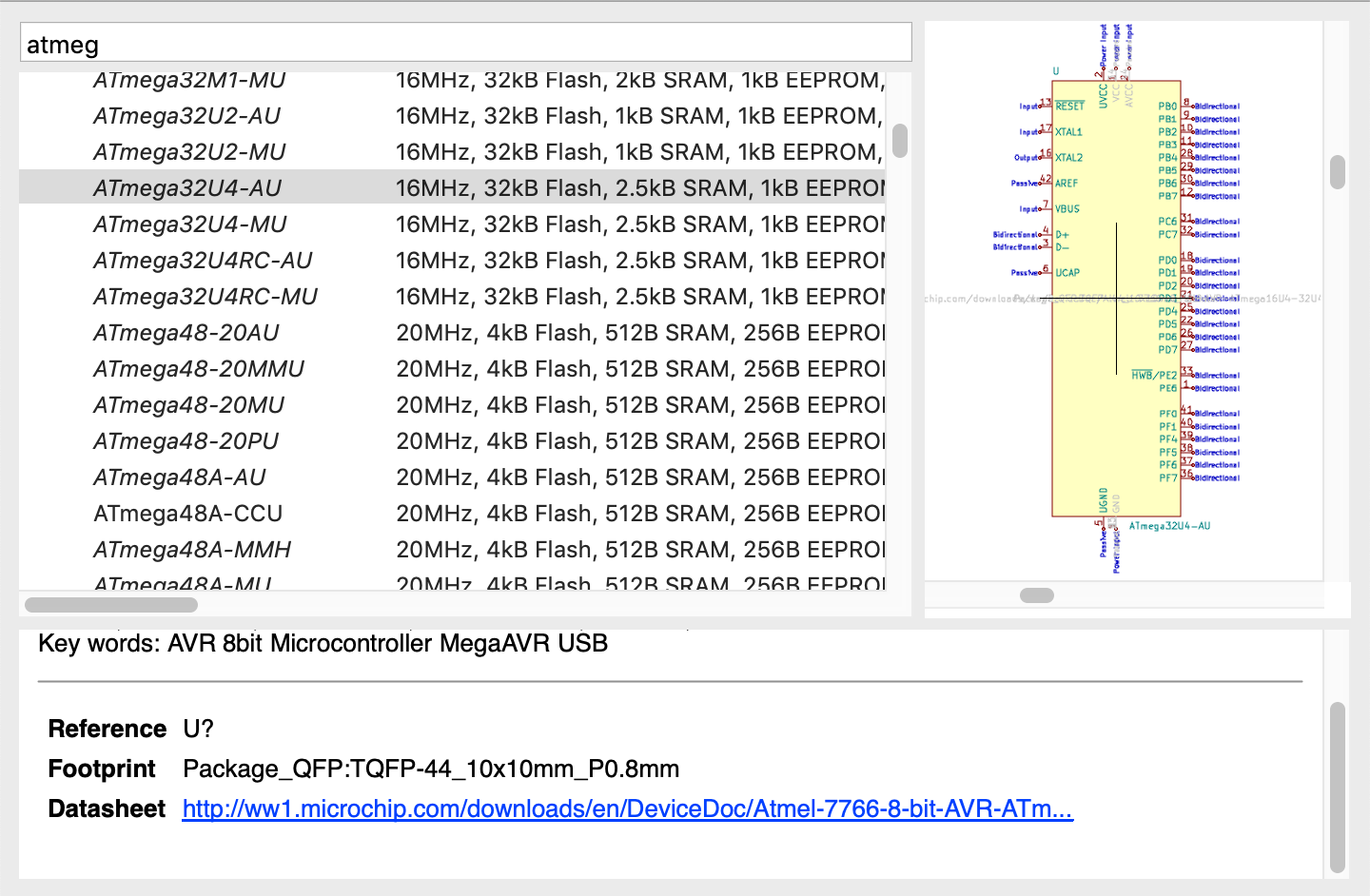1370x896 pixels.
Task: Click the preview pane vertical scrollbar thumb
Action: tap(1338, 172)
